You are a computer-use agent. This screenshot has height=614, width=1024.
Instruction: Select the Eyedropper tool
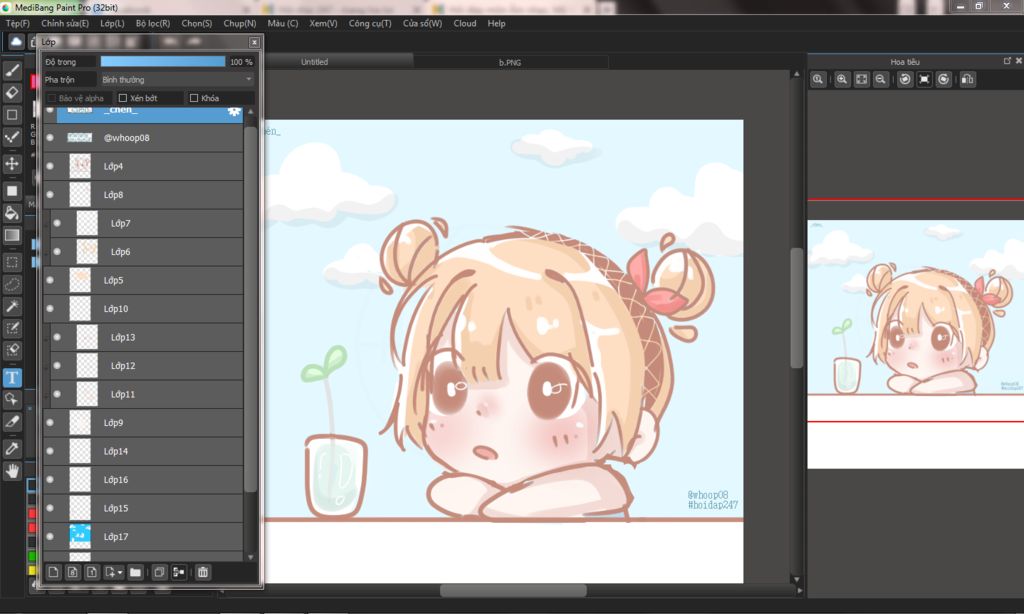(x=12, y=449)
